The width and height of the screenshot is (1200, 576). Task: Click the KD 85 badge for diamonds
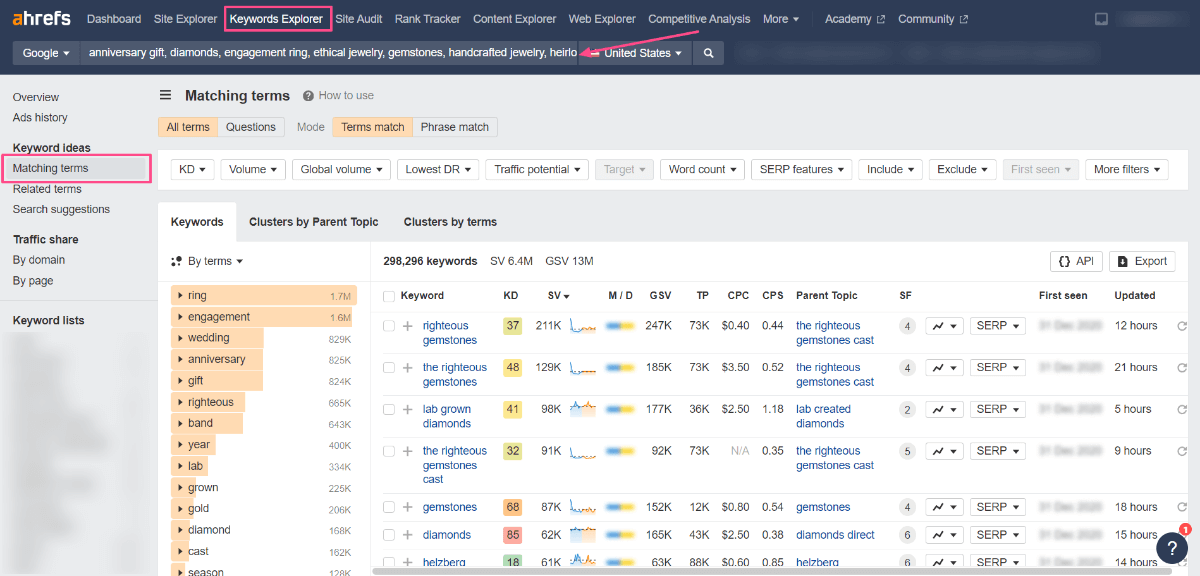512,535
